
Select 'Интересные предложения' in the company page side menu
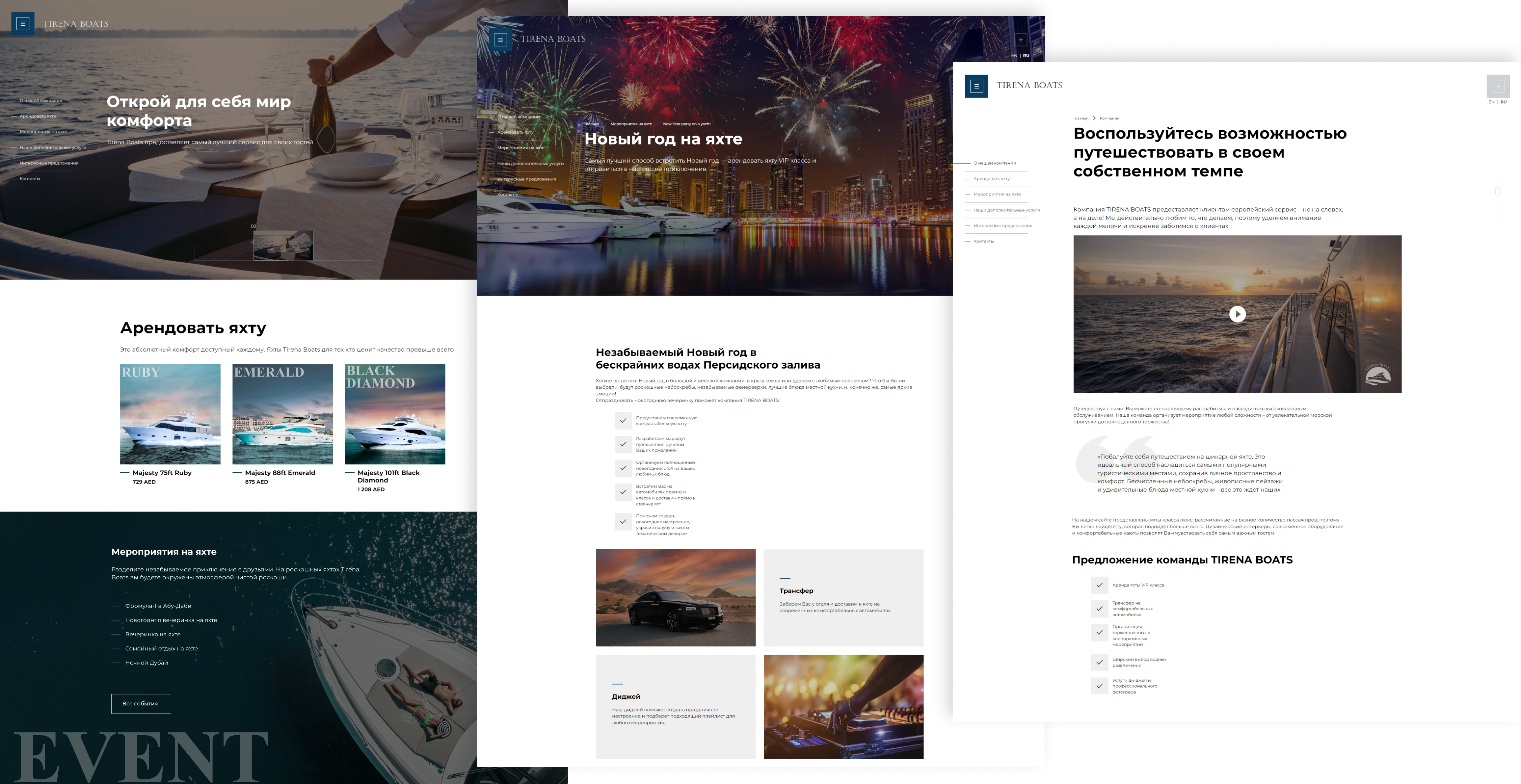point(1002,225)
